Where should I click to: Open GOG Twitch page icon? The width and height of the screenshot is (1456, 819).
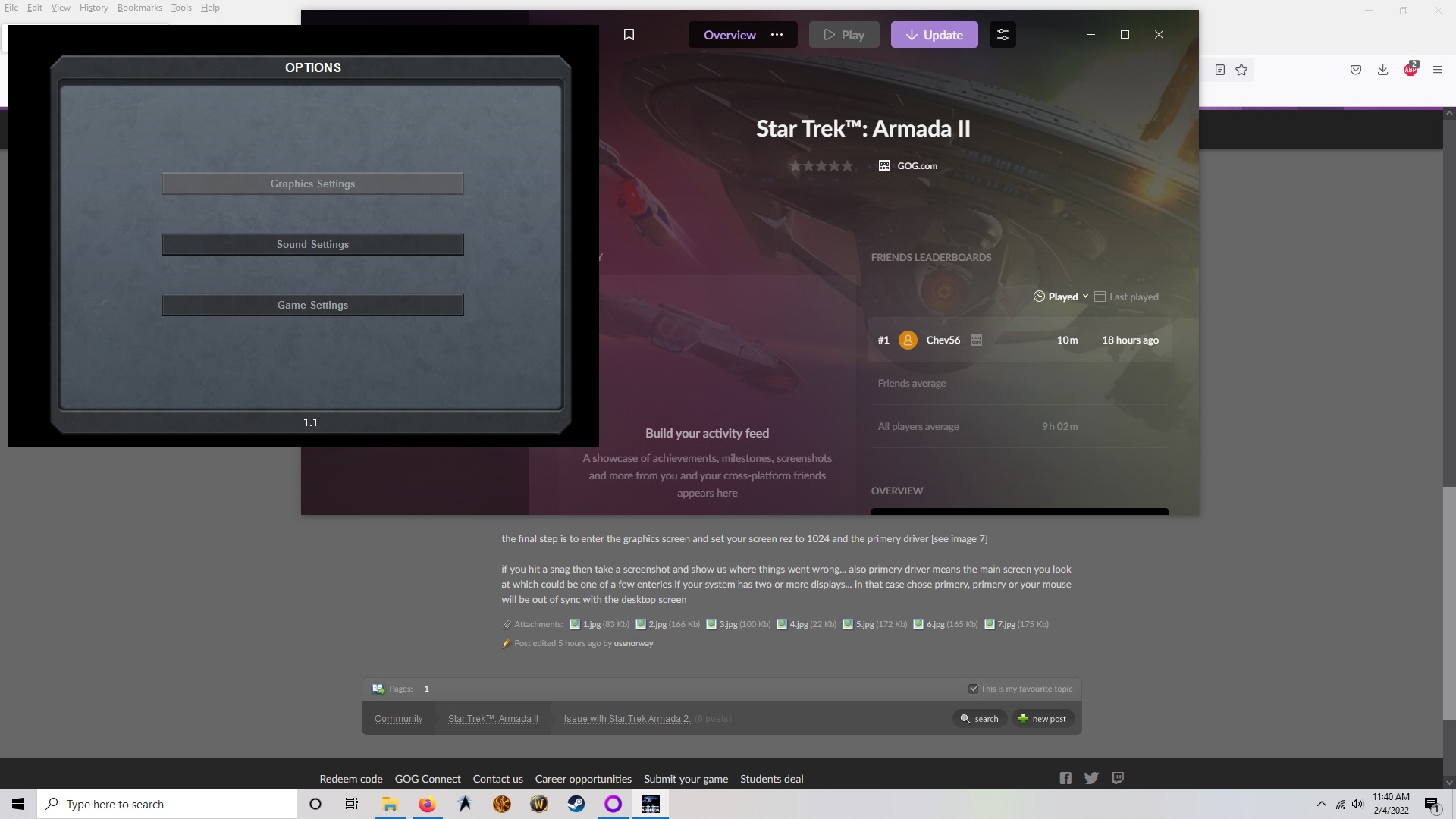point(1118,778)
